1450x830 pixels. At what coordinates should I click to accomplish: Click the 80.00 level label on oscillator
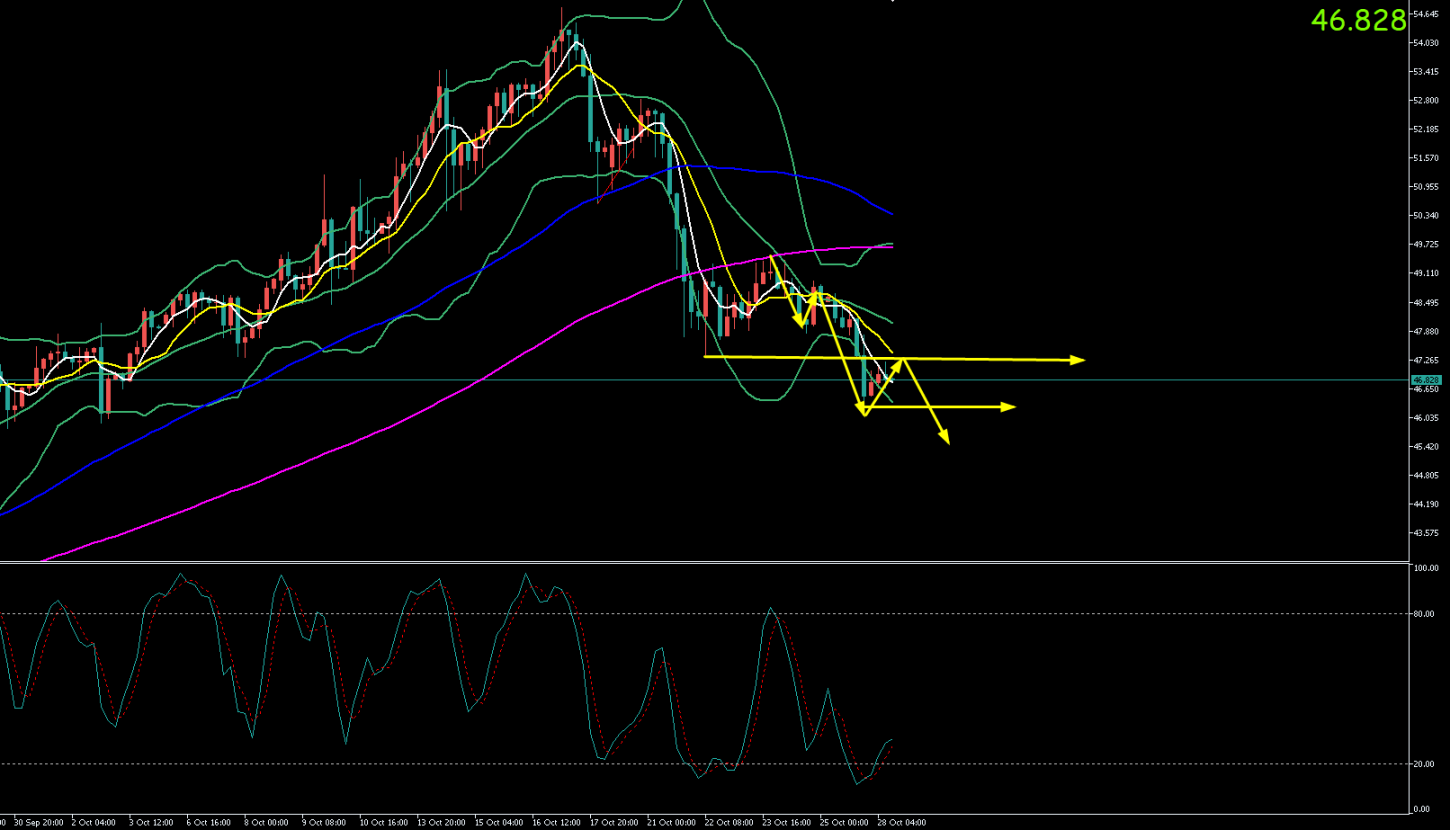click(1424, 614)
